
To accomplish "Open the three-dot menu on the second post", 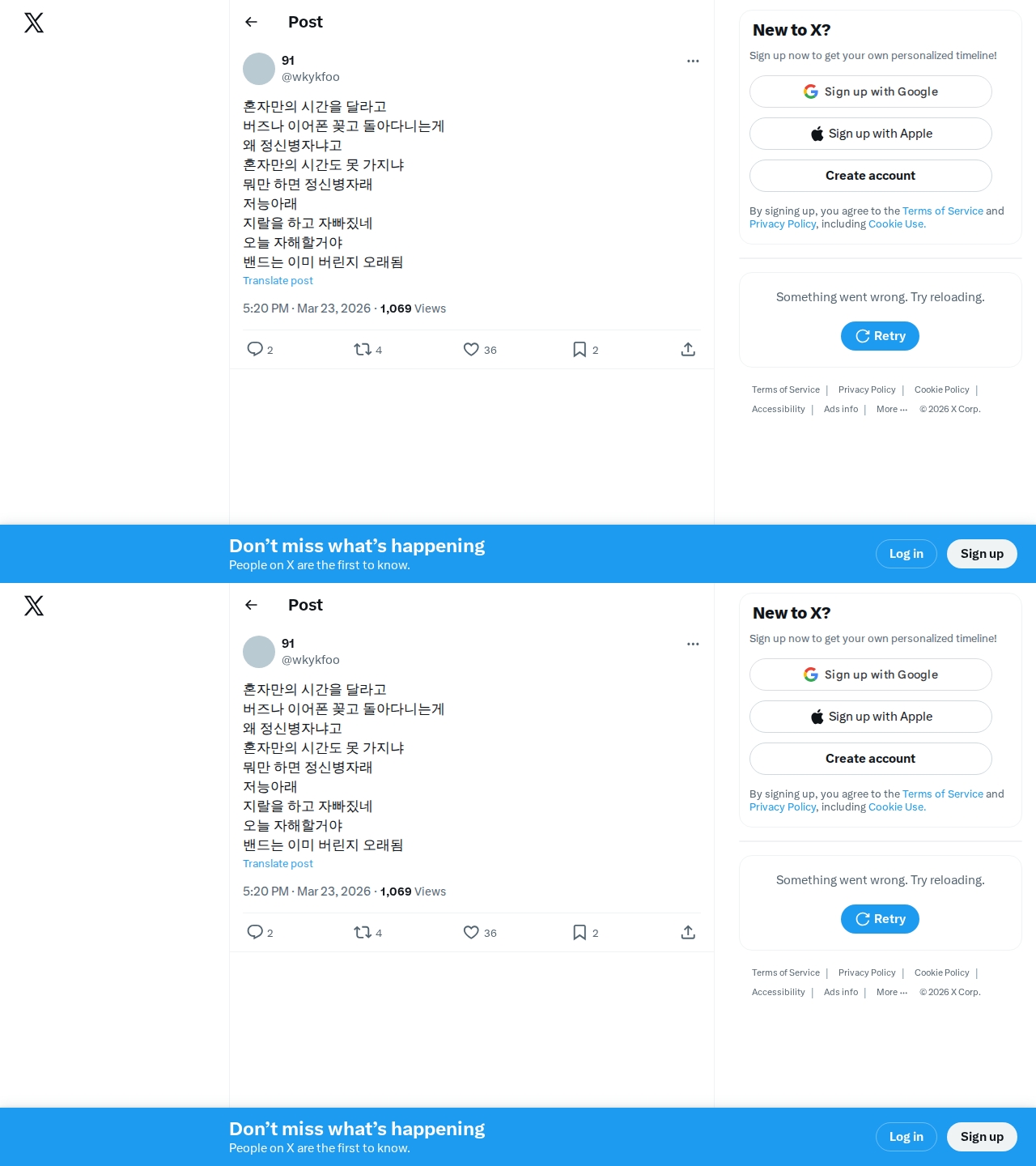I will [693, 644].
